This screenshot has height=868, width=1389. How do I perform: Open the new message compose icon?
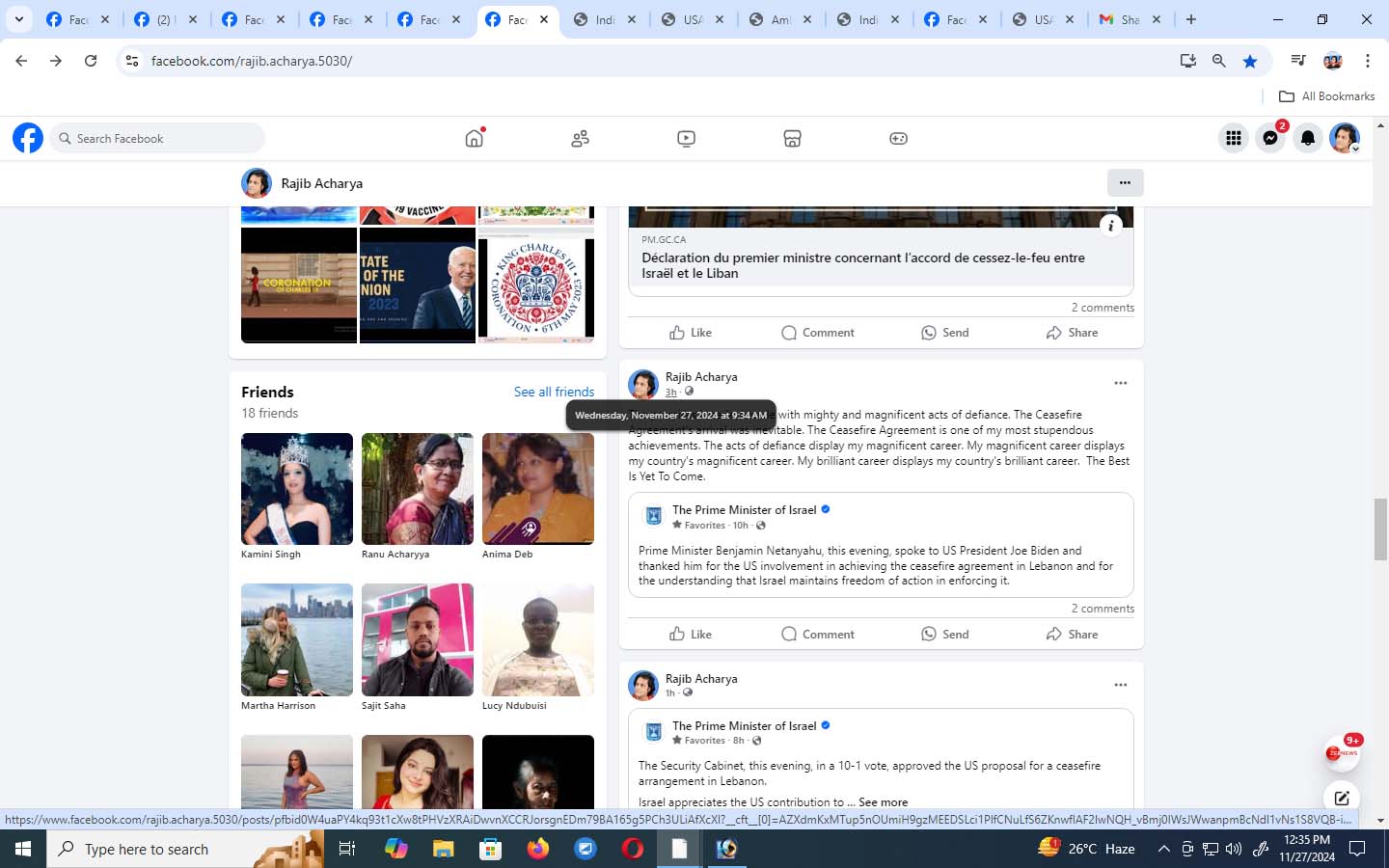tap(1342, 798)
